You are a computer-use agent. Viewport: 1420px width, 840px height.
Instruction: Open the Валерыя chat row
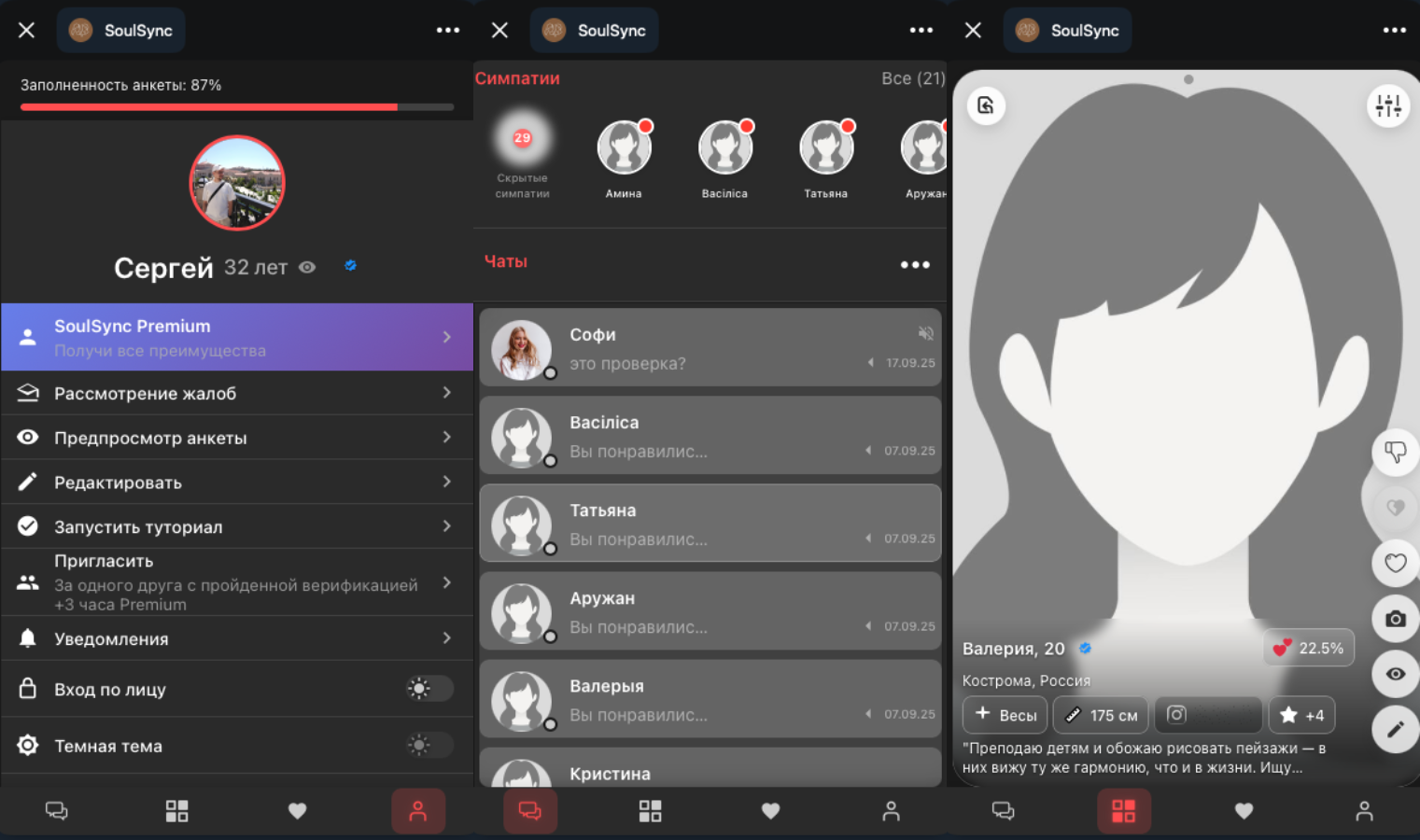tap(710, 698)
